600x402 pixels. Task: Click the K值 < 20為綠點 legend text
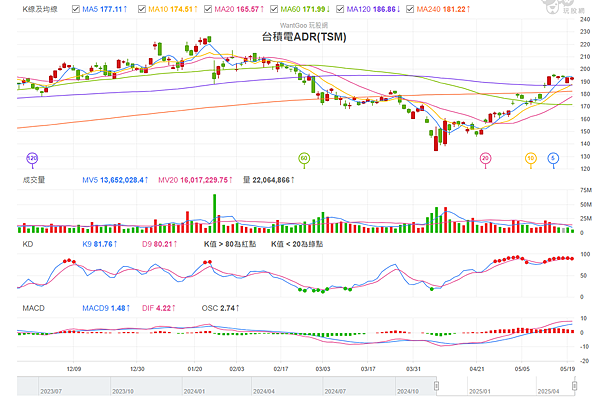297,244
